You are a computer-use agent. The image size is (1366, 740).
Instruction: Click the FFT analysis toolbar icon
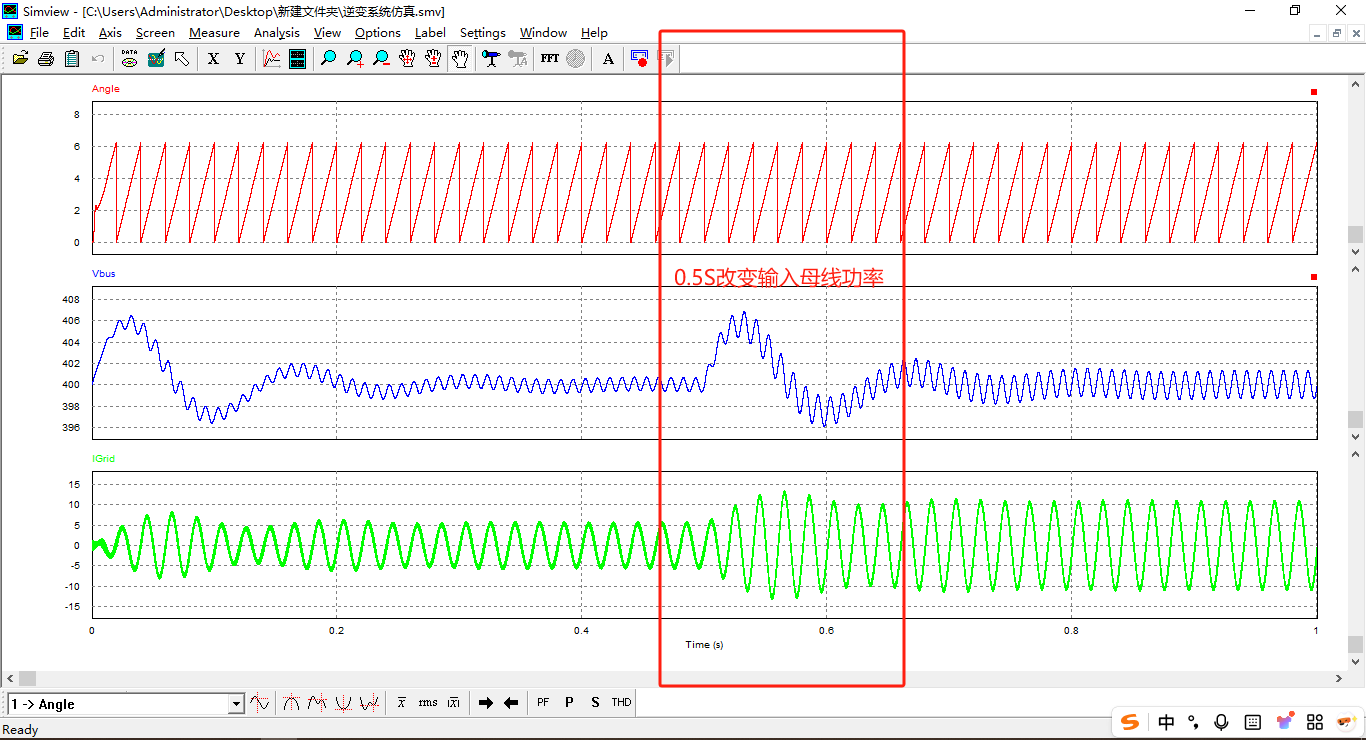click(x=550, y=59)
